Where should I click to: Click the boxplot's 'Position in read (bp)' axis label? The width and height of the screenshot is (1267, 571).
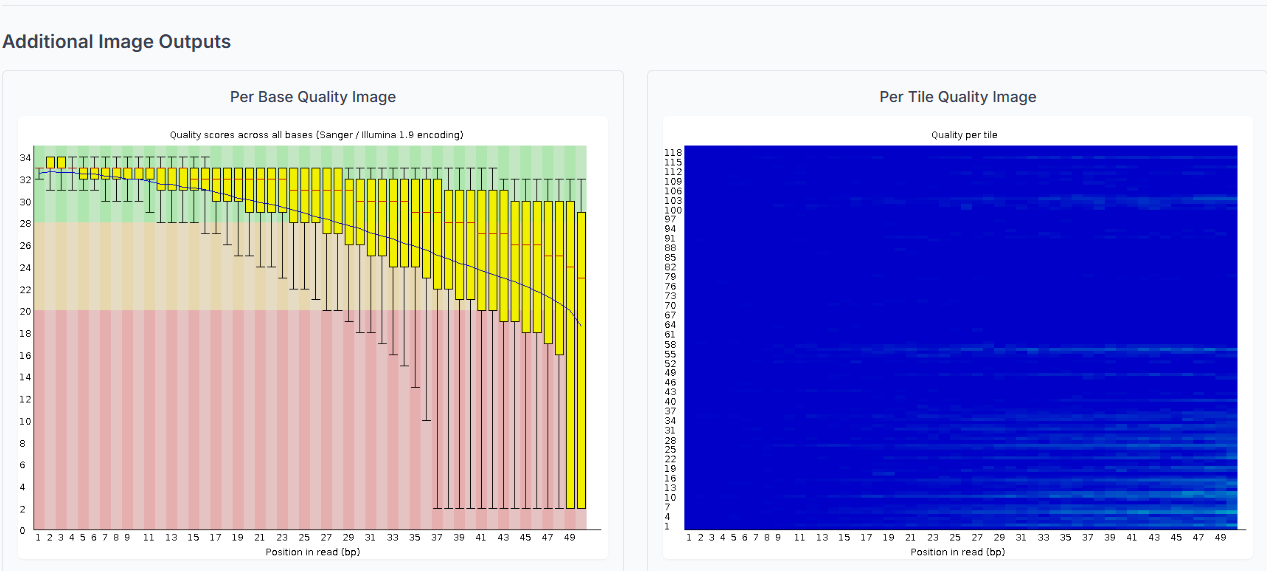[x=312, y=552]
